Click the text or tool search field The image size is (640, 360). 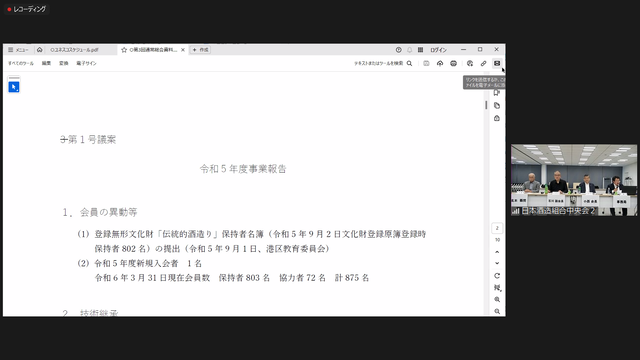[378, 63]
